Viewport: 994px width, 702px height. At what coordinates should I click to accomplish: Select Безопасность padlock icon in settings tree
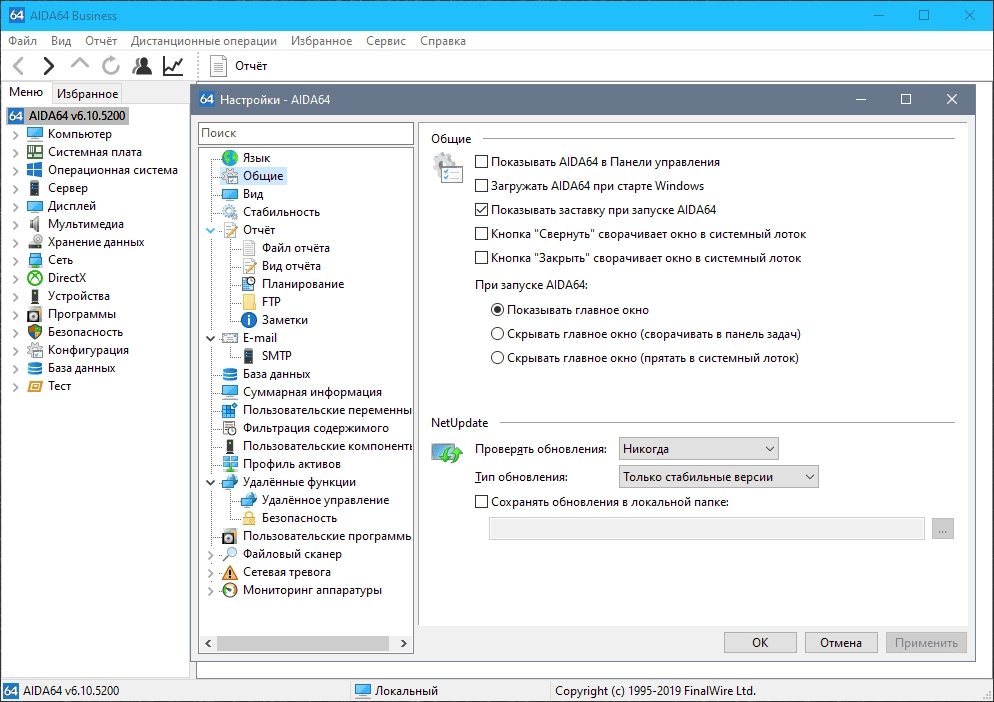[249, 518]
